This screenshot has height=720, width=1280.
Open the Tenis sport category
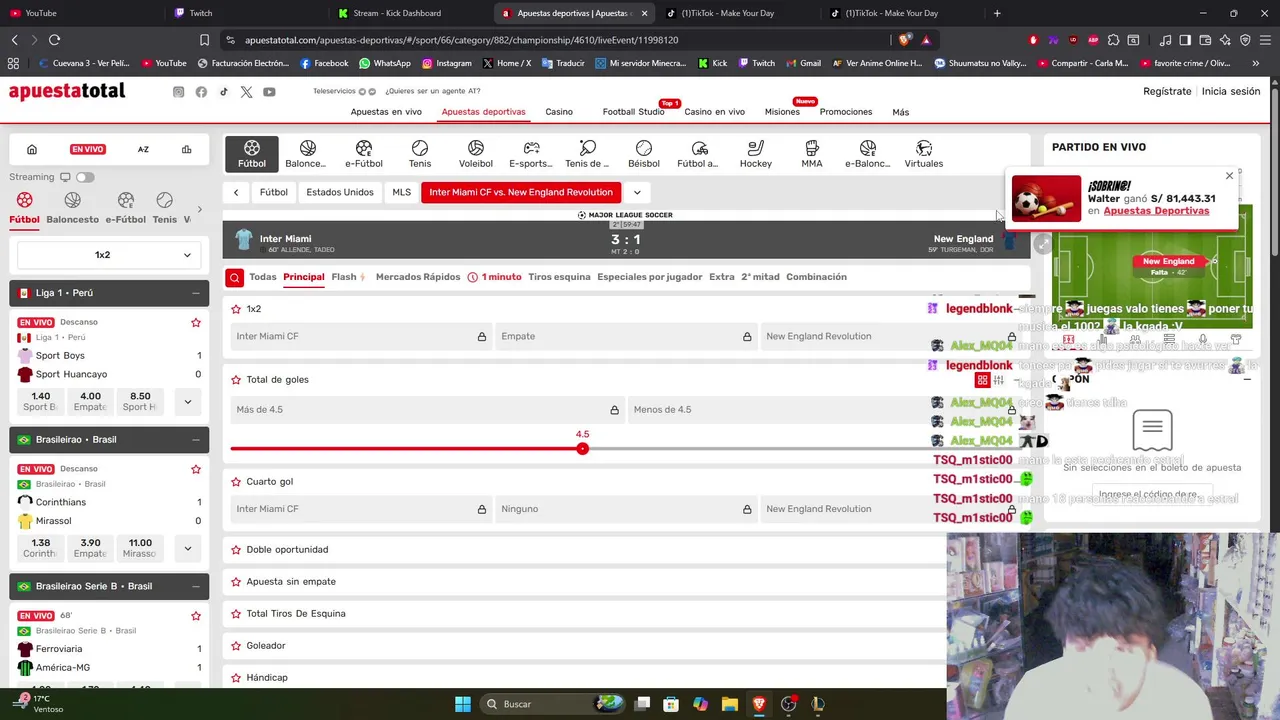(420, 154)
